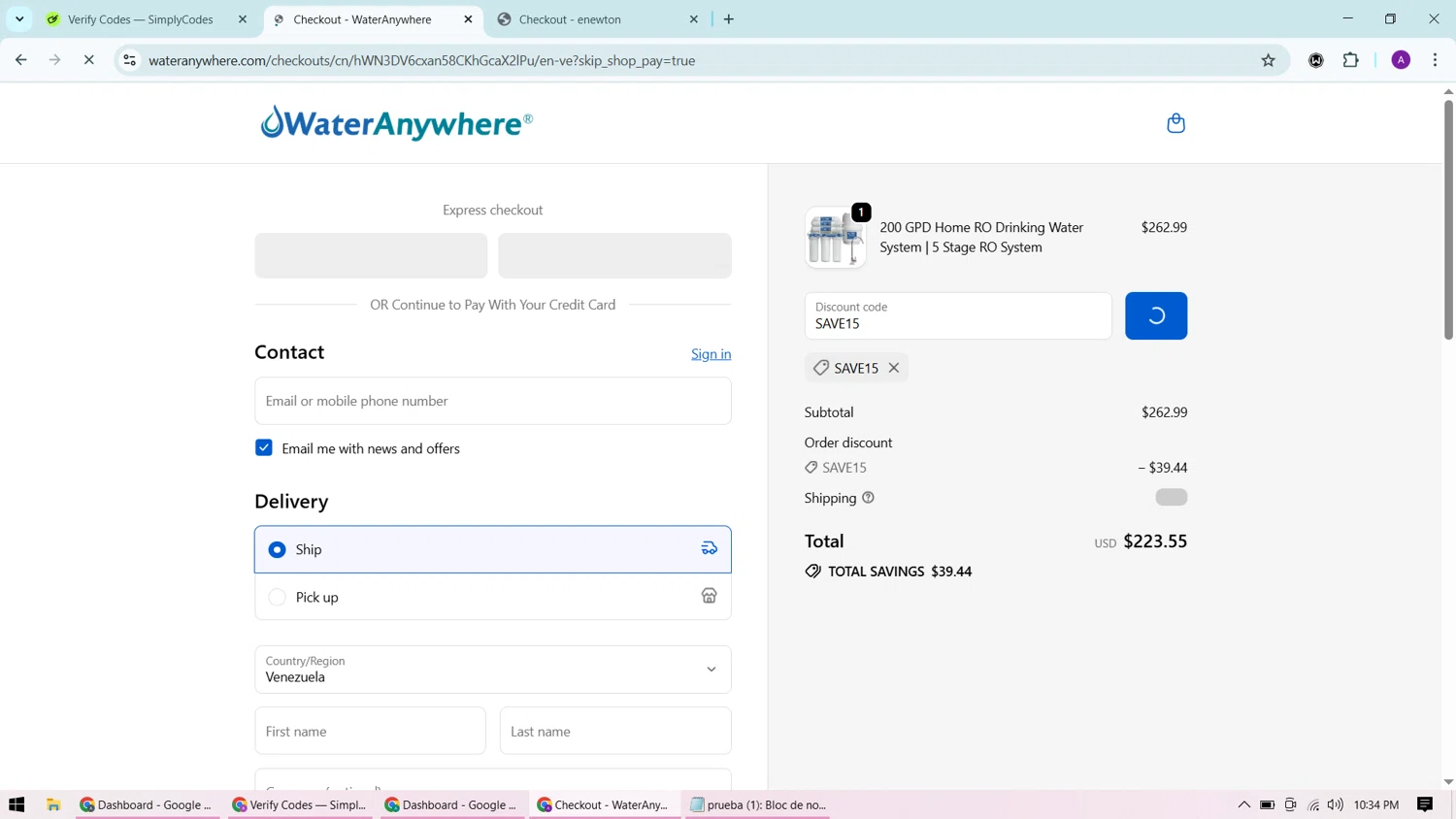Screen dimensions: 1456x819
Task: Open the Verify Codes taskbar window
Action: click(301, 804)
